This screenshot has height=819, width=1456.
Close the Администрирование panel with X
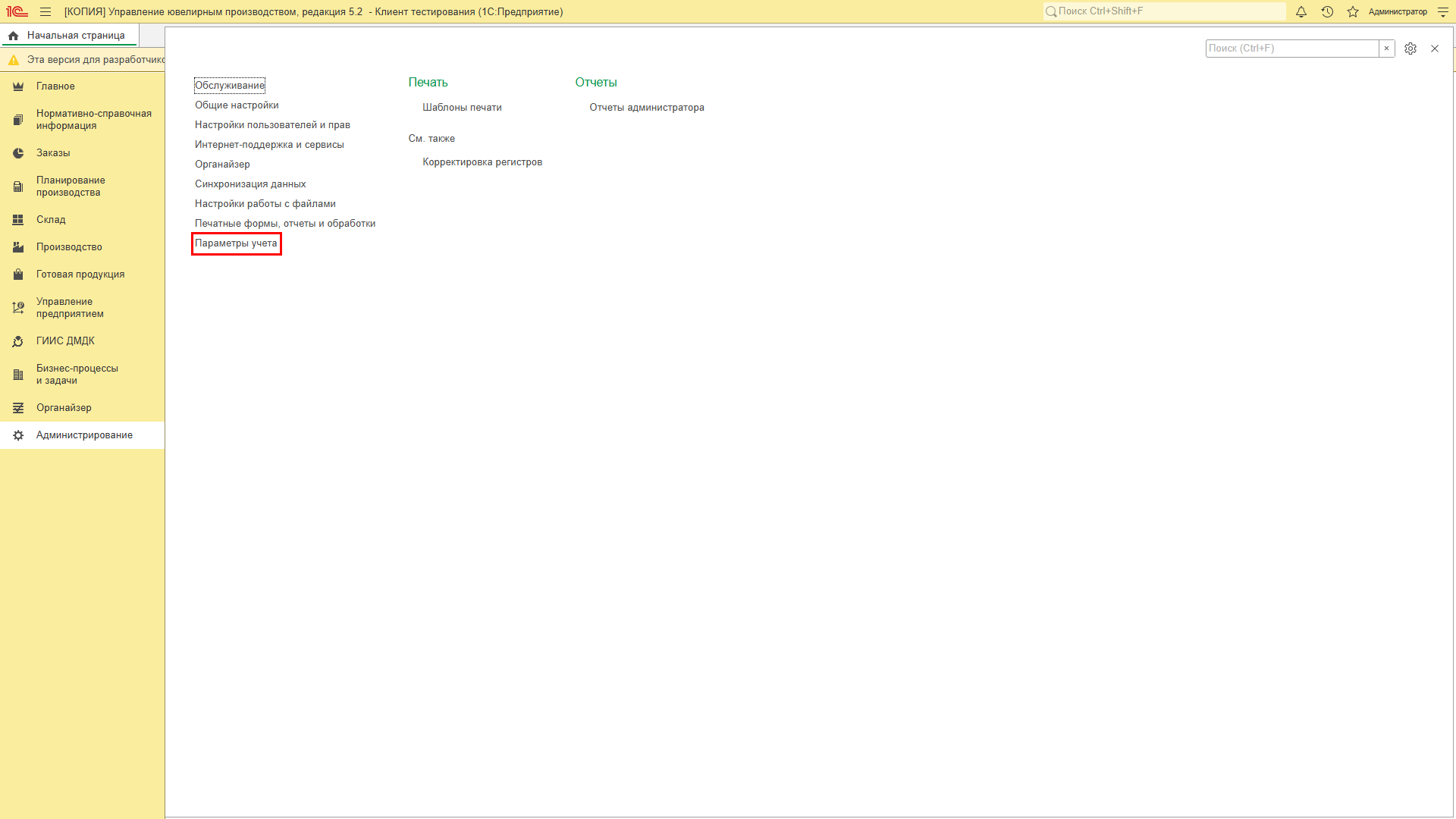click(x=1435, y=49)
